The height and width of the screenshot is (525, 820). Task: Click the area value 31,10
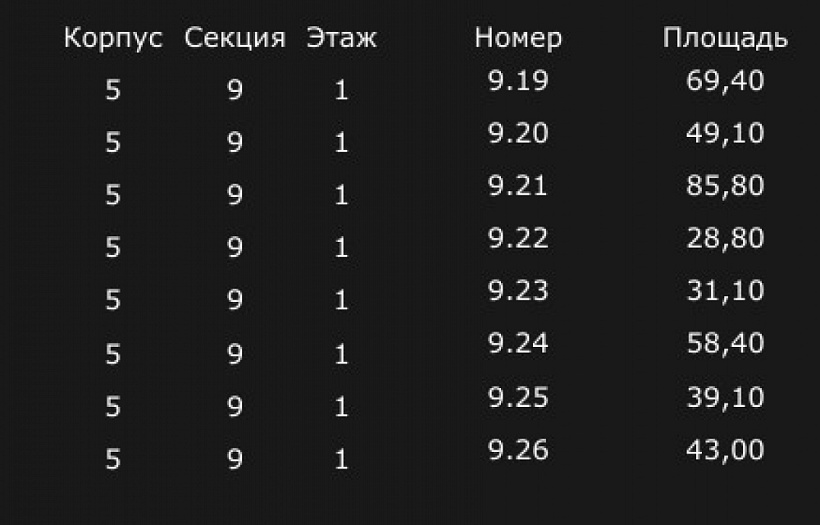tap(725, 291)
